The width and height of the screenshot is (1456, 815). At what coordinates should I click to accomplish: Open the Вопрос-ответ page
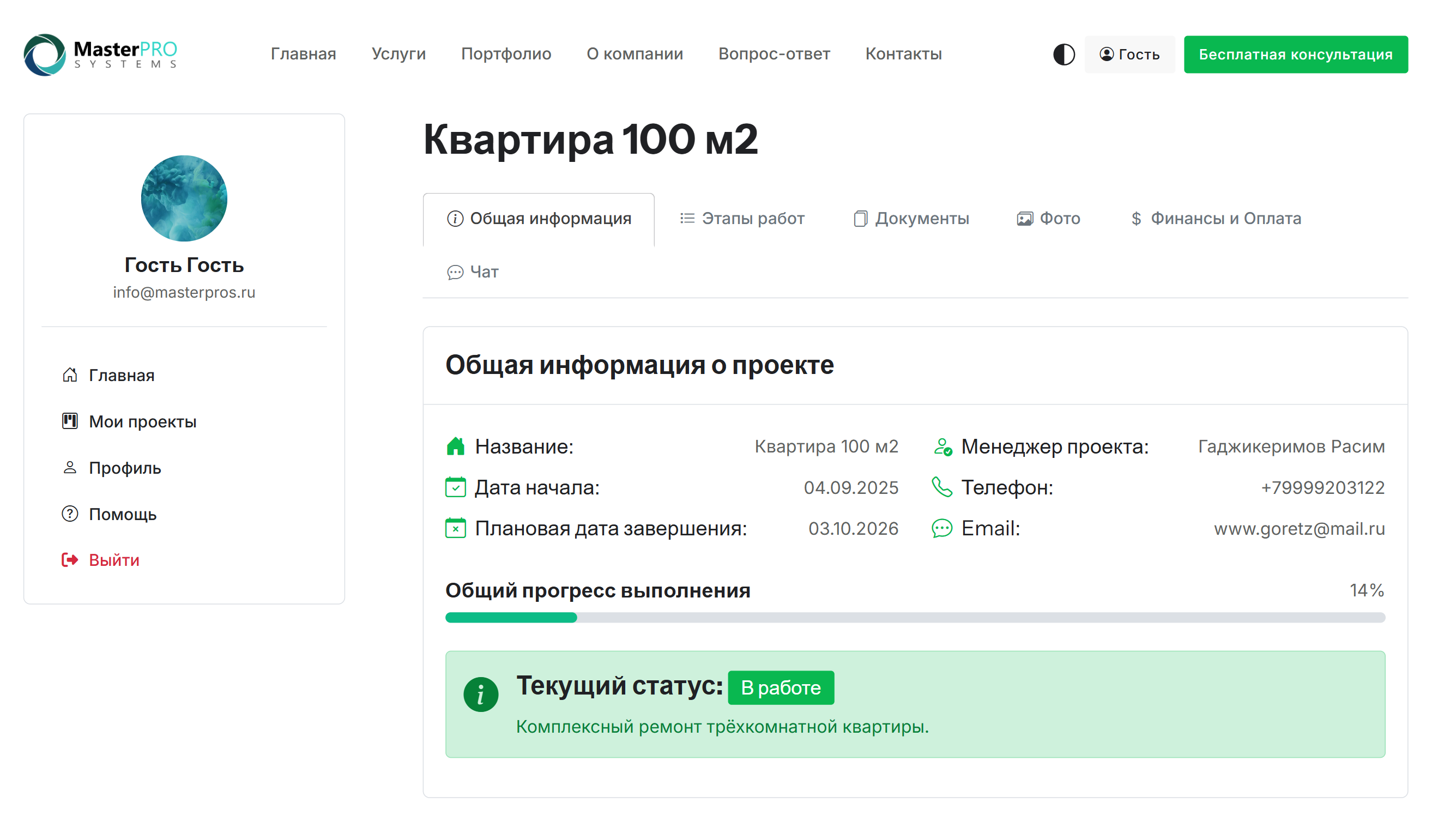pyautogui.click(x=774, y=53)
